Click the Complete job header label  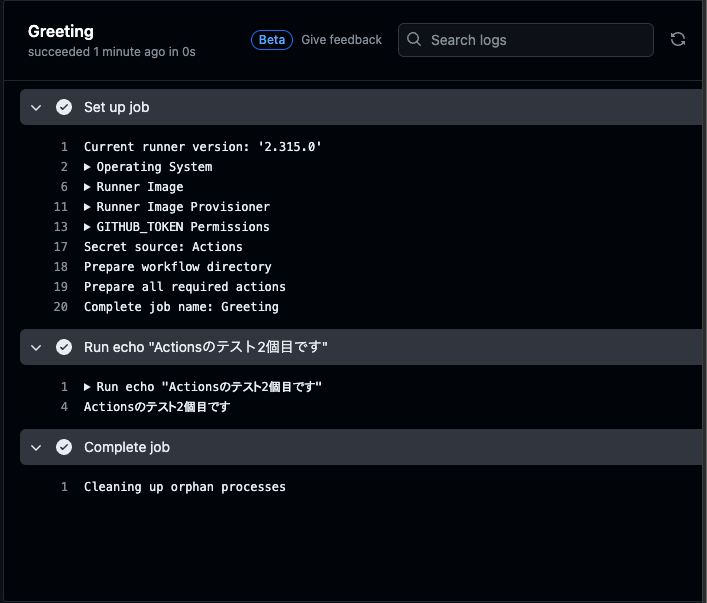[127, 447]
